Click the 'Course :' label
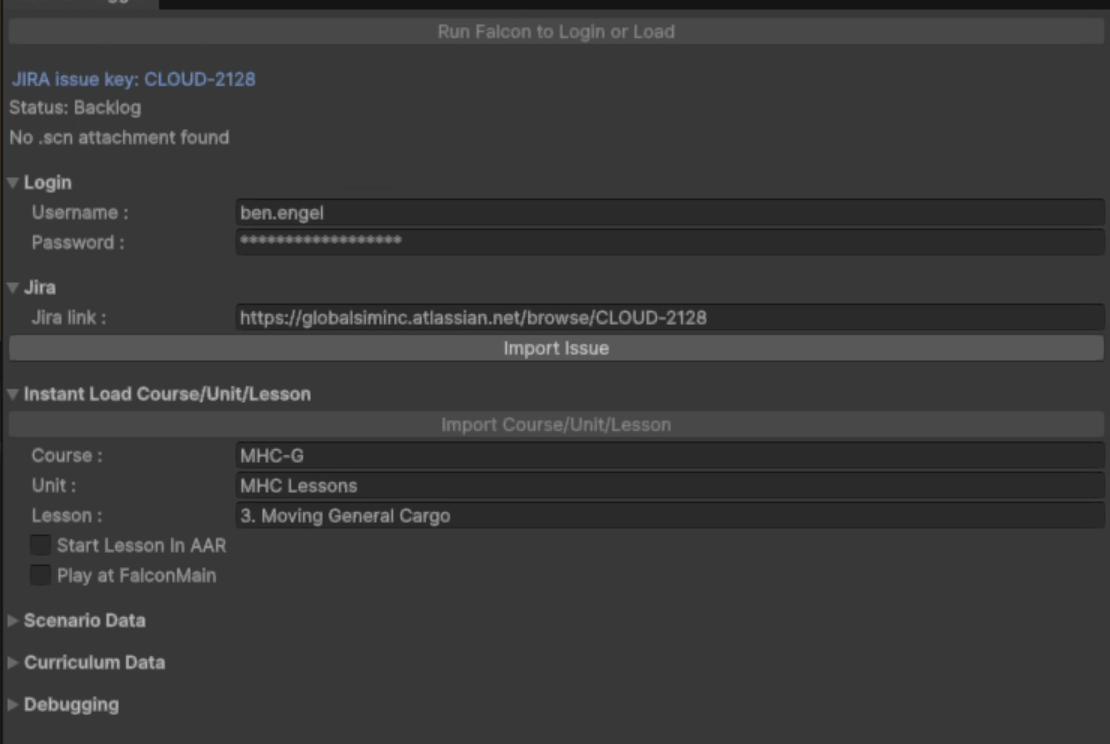This screenshot has height=744, width=1110. (67, 456)
